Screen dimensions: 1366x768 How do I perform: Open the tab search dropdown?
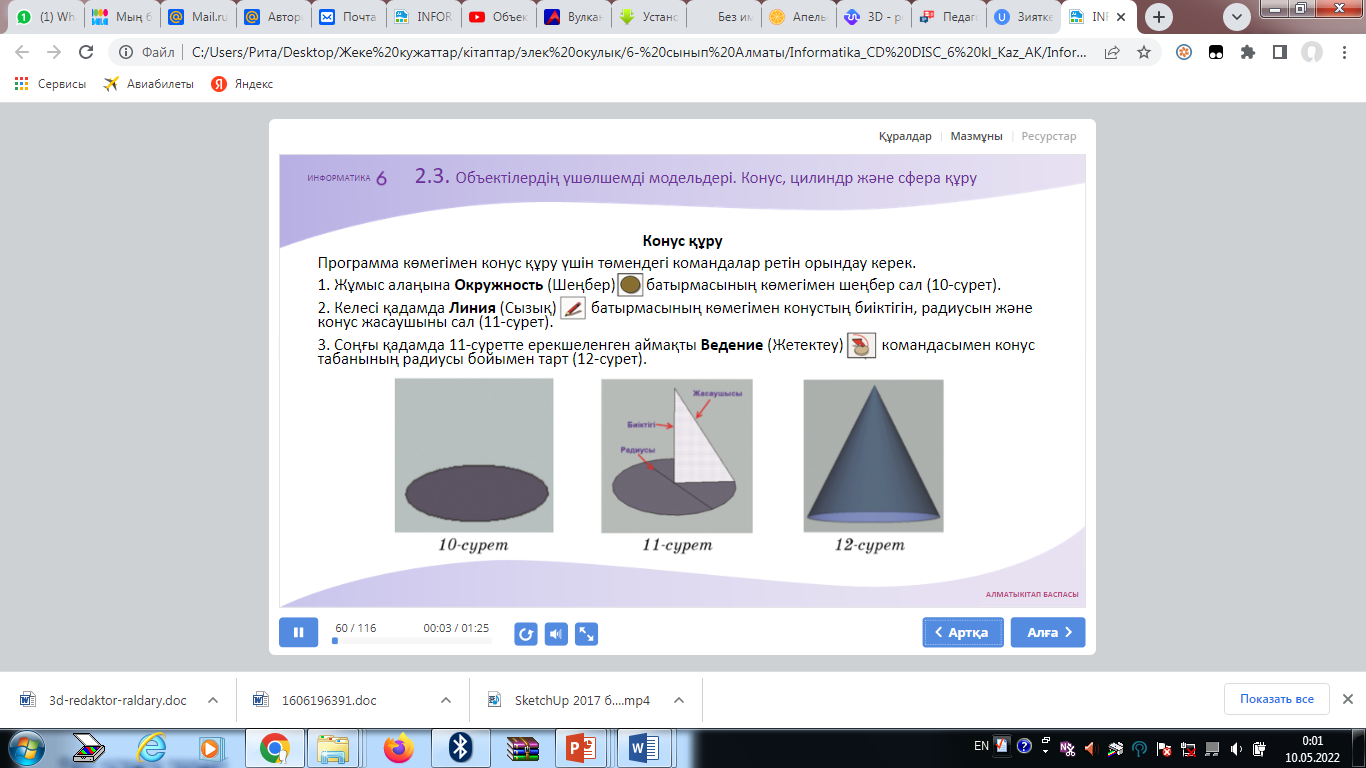click(1238, 16)
